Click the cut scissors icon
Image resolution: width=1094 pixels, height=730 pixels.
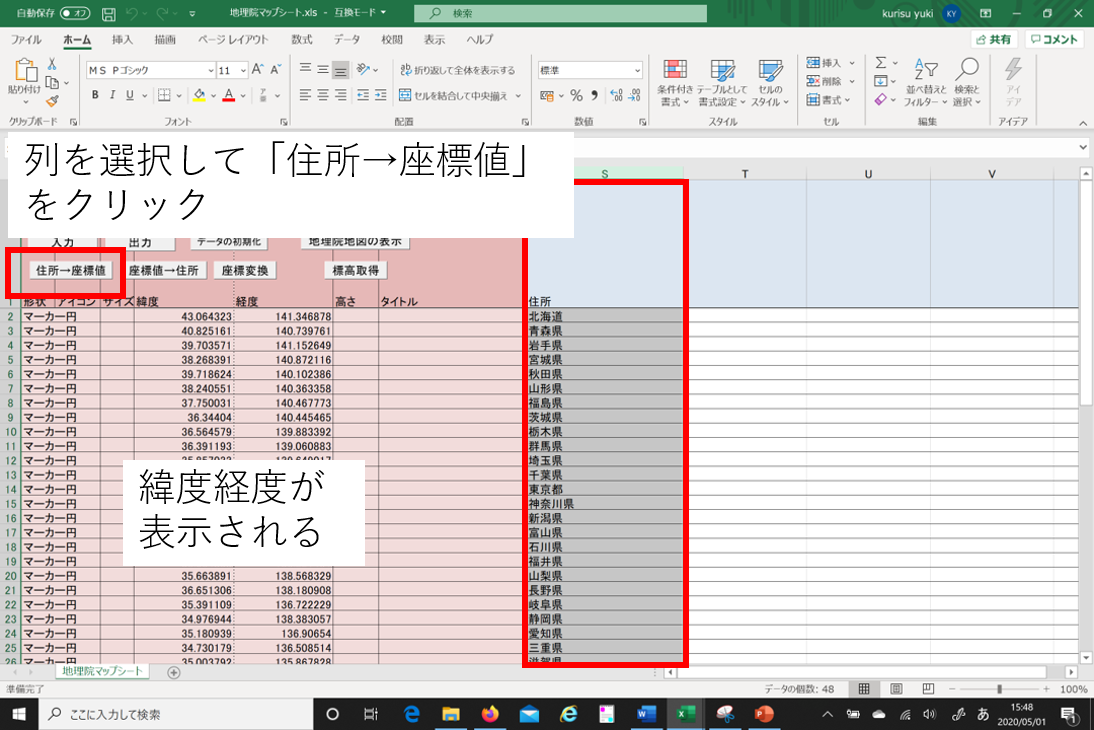pyautogui.click(x=52, y=64)
